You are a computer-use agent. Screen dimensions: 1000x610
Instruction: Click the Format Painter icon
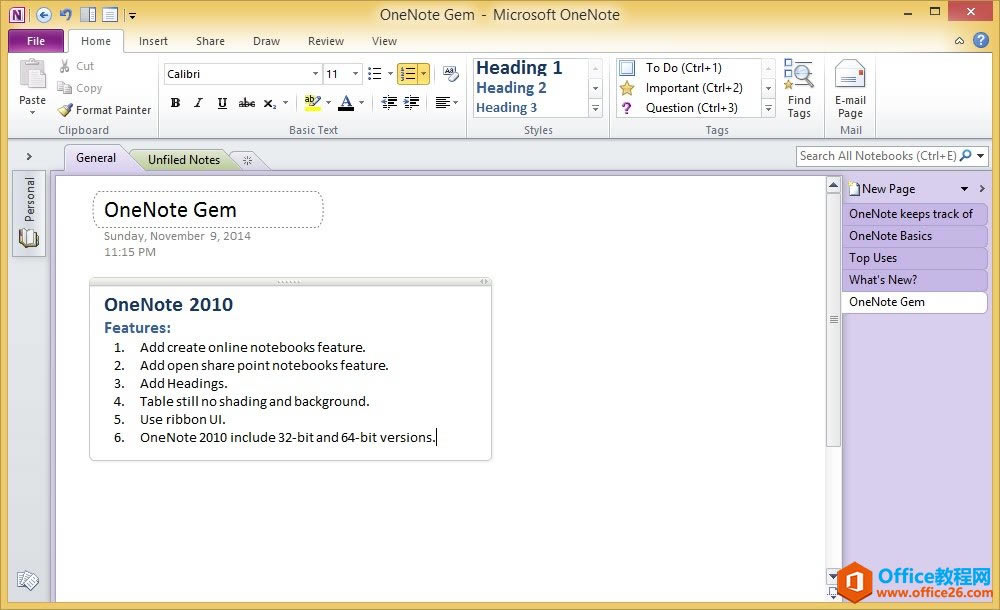[x=65, y=110]
